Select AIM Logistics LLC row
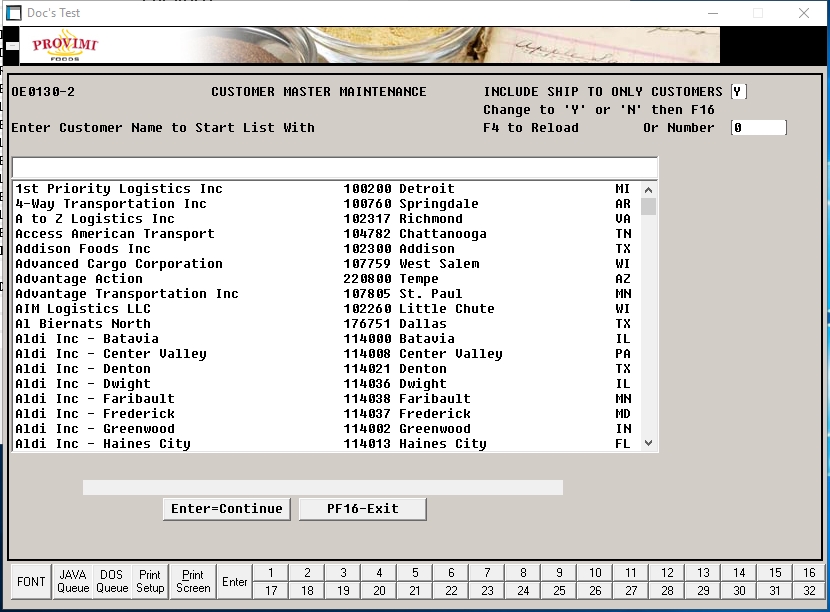This screenshot has height=612, width=830. [x=326, y=309]
